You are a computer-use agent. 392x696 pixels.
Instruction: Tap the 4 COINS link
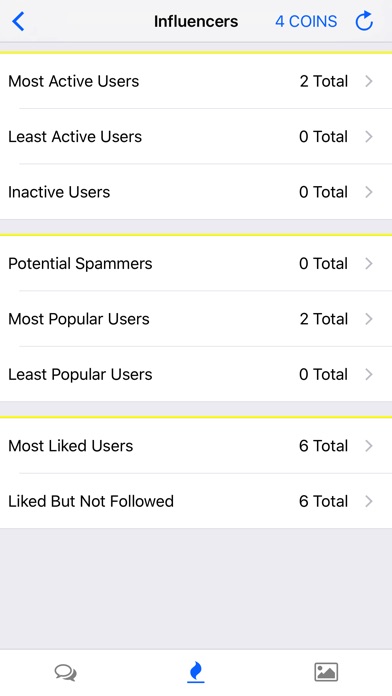coord(306,21)
